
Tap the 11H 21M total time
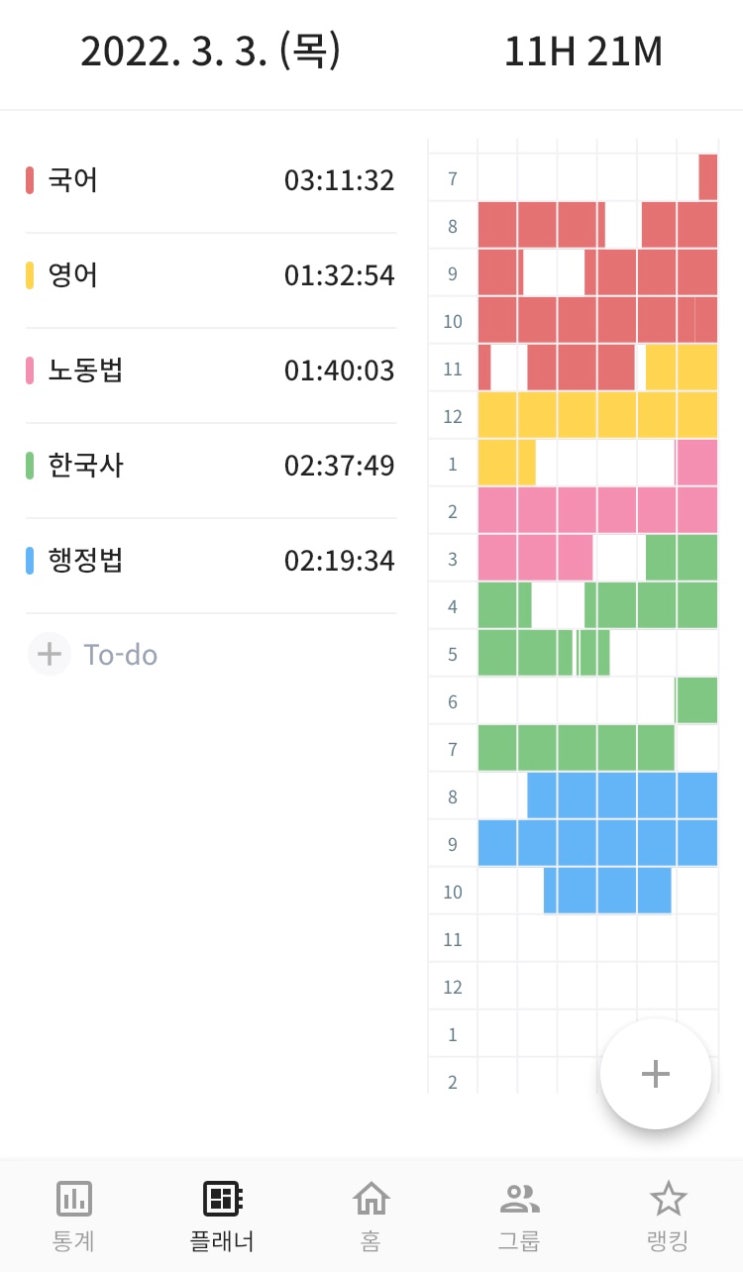[x=583, y=52]
